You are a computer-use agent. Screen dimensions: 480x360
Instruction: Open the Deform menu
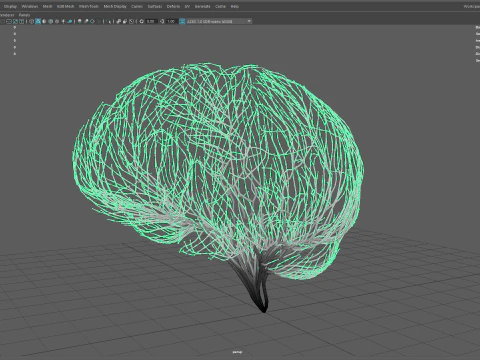[173, 6]
